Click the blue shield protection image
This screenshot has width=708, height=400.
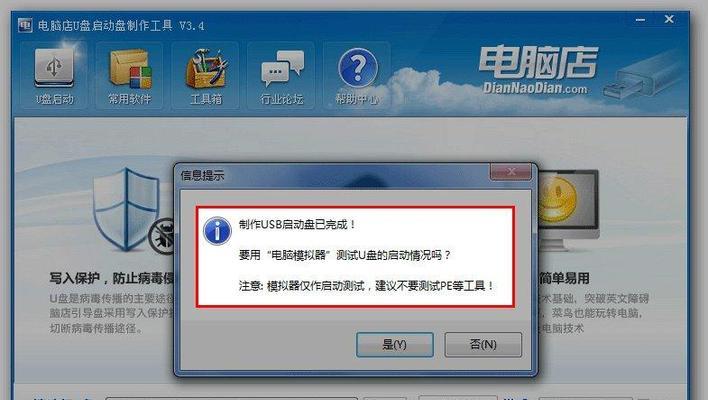pyautogui.click(x=126, y=209)
